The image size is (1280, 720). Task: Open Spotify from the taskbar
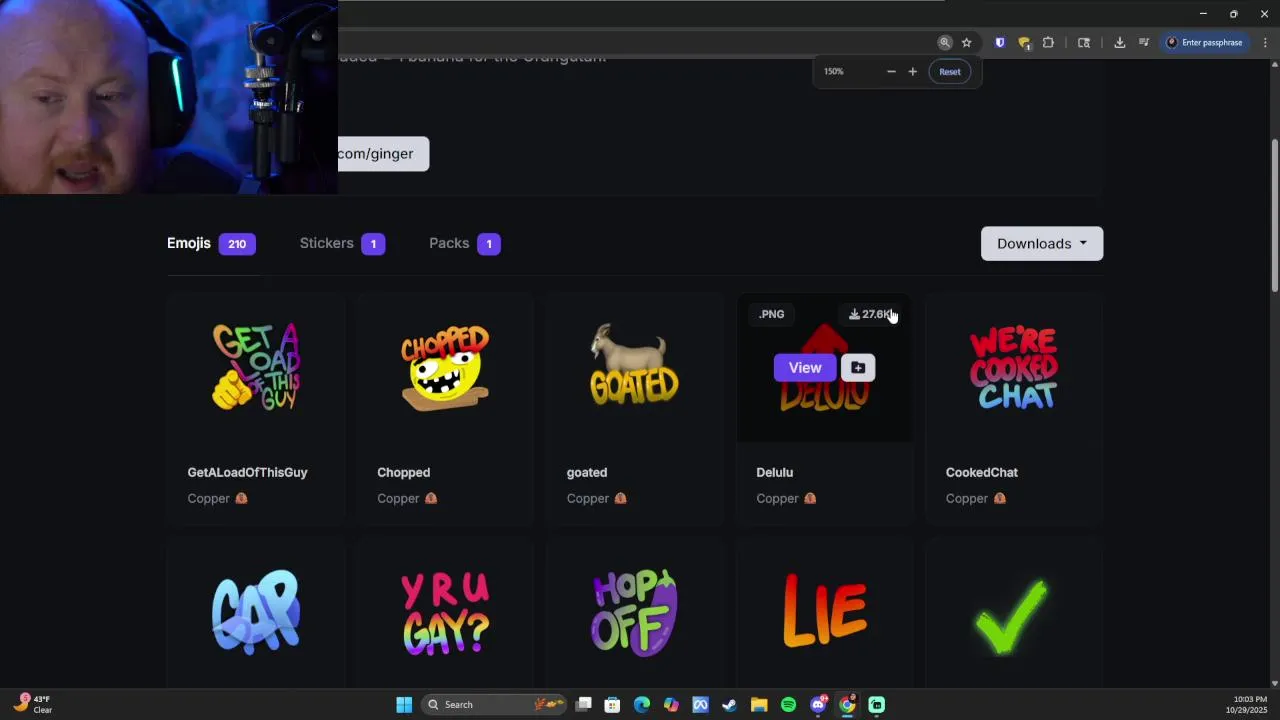coord(788,705)
